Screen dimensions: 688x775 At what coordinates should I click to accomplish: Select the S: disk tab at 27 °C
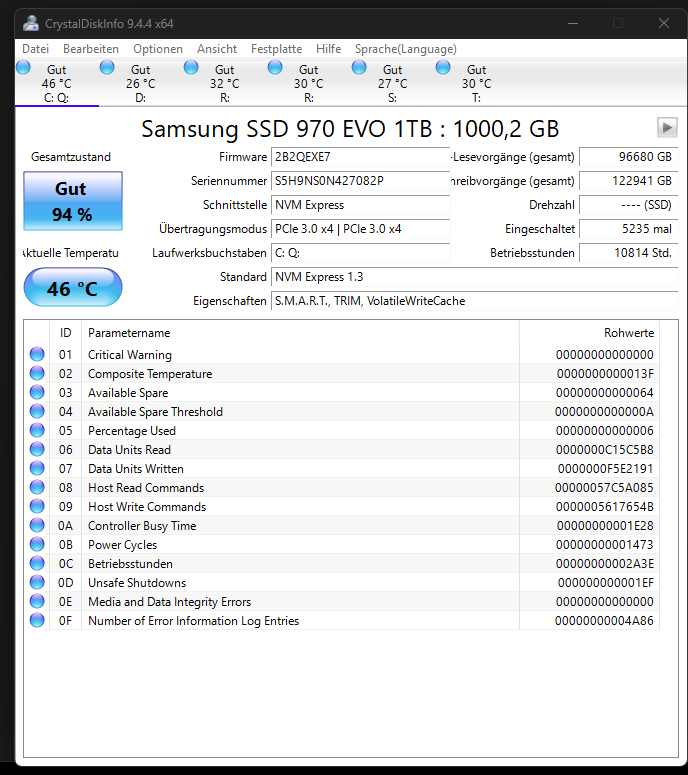coord(392,83)
